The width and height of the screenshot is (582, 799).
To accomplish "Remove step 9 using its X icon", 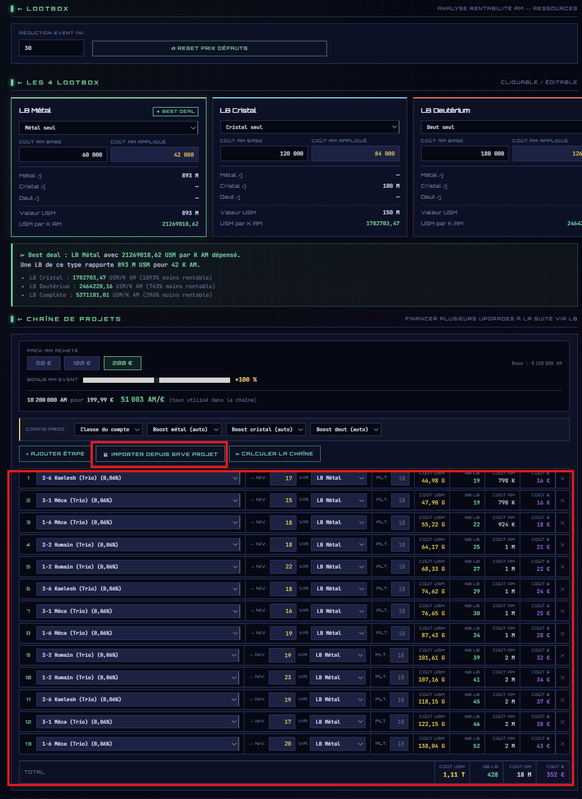I will [562, 655].
